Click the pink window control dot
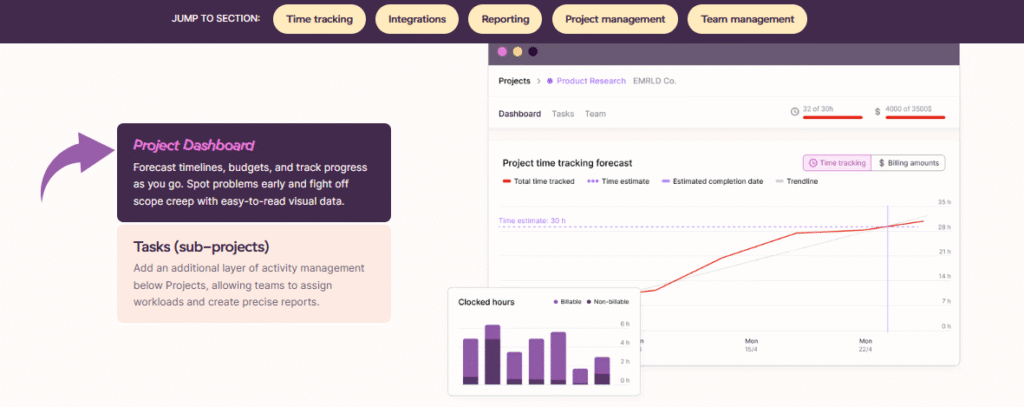Image resolution: width=1024 pixels, height=407 pixels. (502, 52)
